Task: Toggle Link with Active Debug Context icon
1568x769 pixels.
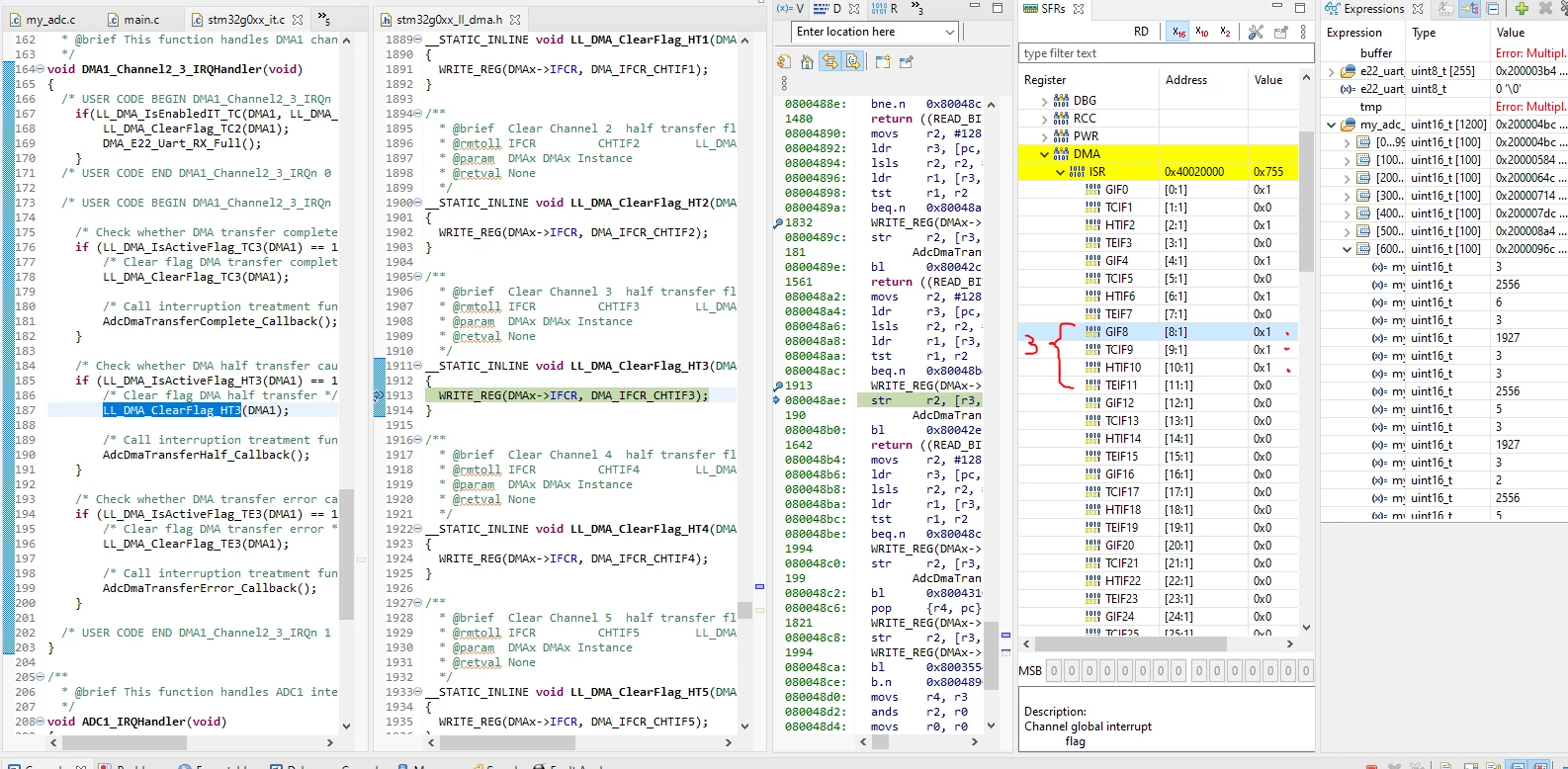Action: coord(829,61)
